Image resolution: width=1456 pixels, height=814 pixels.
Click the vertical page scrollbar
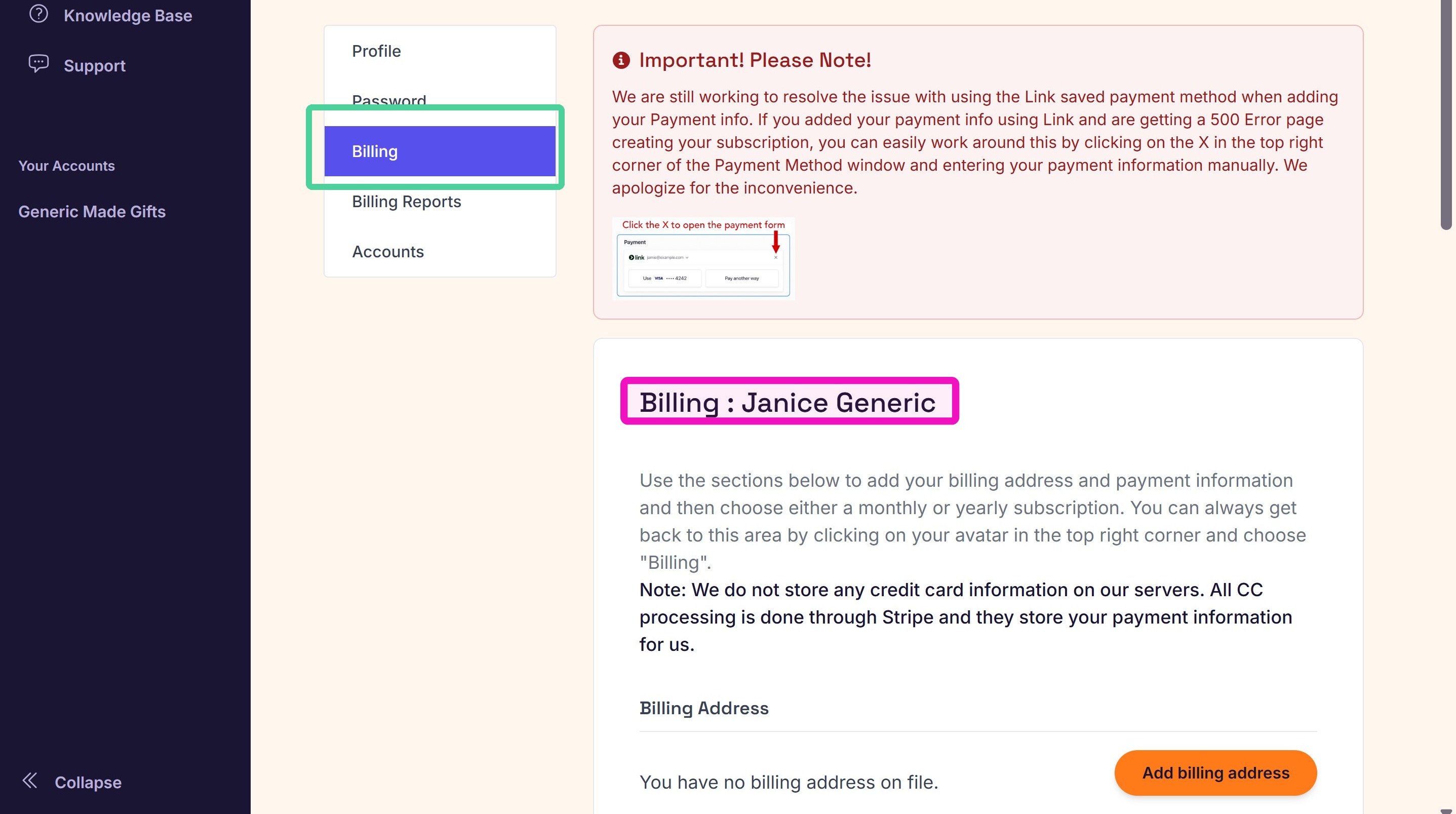[1446, 115]
